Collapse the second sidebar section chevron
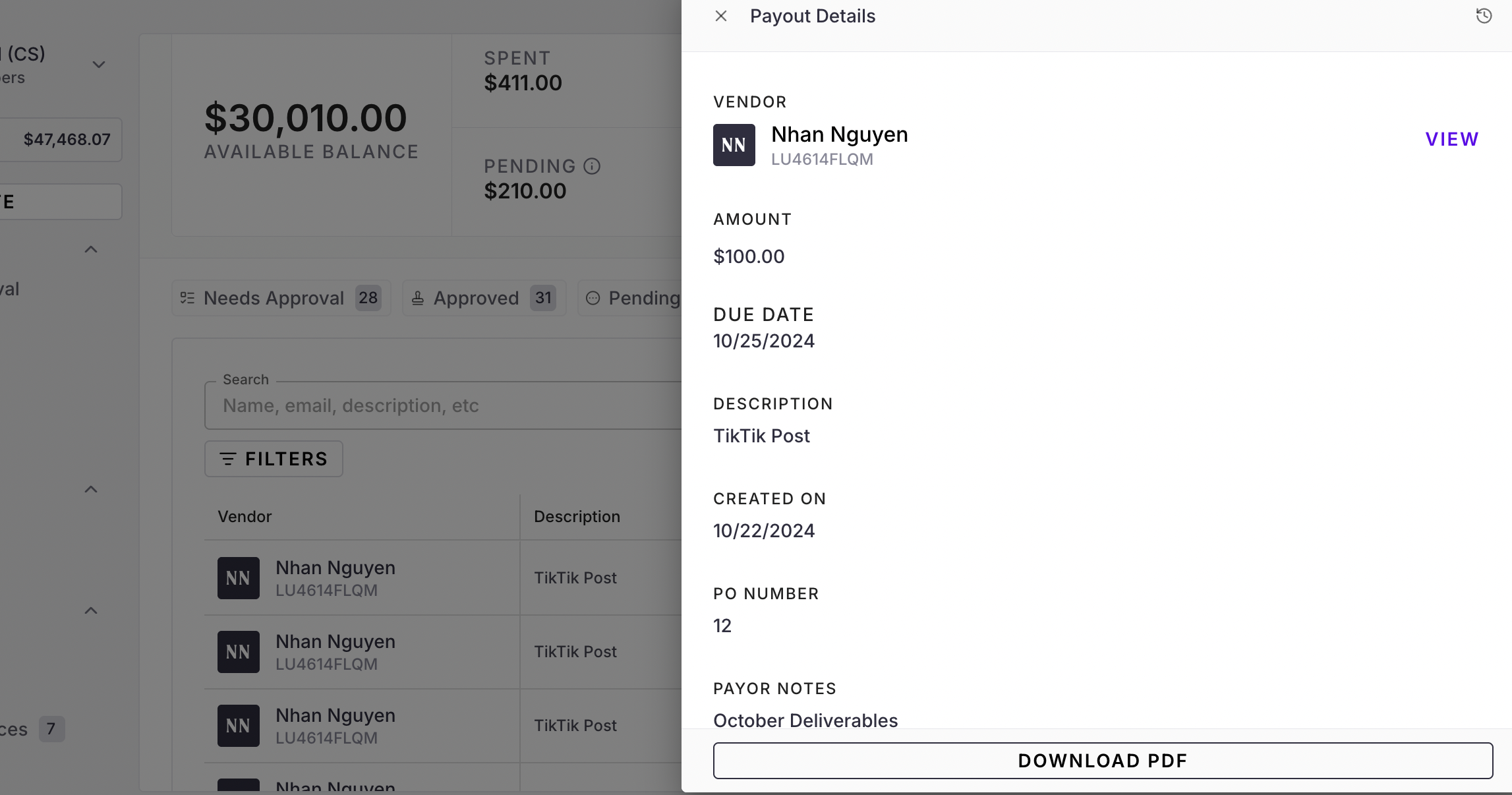Screen dimensions: 1512x795 [91, 489]
